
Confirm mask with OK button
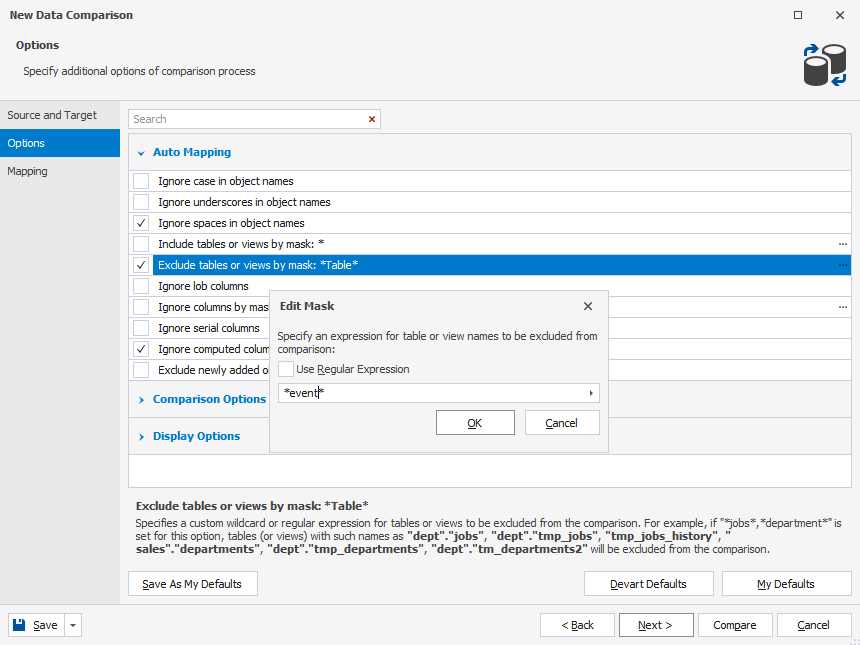(475, 423)
